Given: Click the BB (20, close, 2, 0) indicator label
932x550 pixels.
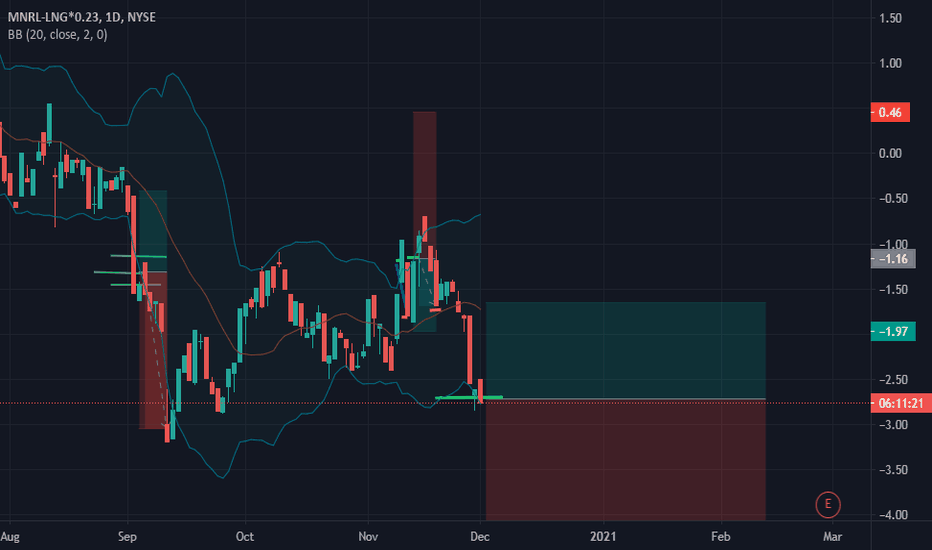Looking at the screenshot, I should click(x=58, y=34).
